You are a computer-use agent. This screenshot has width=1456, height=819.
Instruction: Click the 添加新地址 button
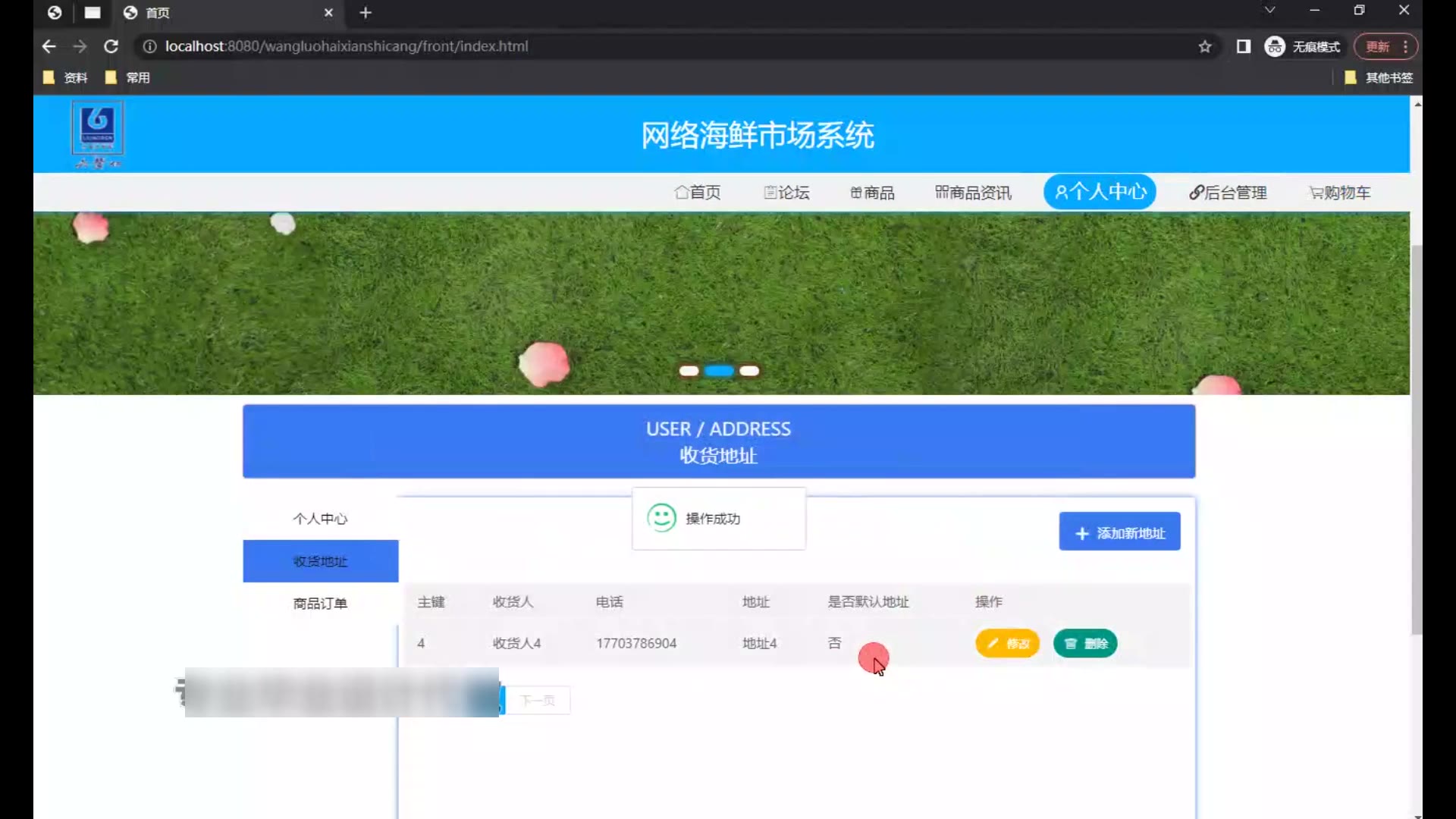pyautogui.click(x=1119, y=532)
